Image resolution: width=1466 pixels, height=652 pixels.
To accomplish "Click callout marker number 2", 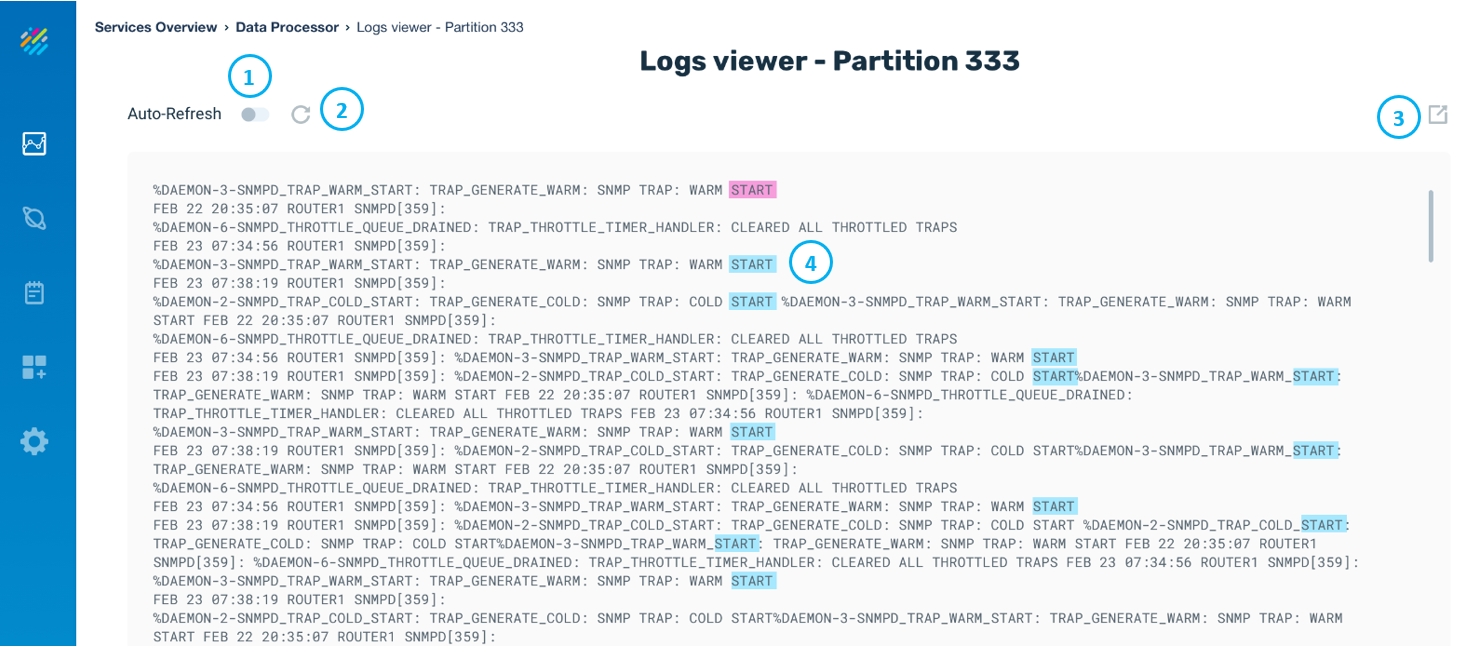I will click(x=342, y=110).
